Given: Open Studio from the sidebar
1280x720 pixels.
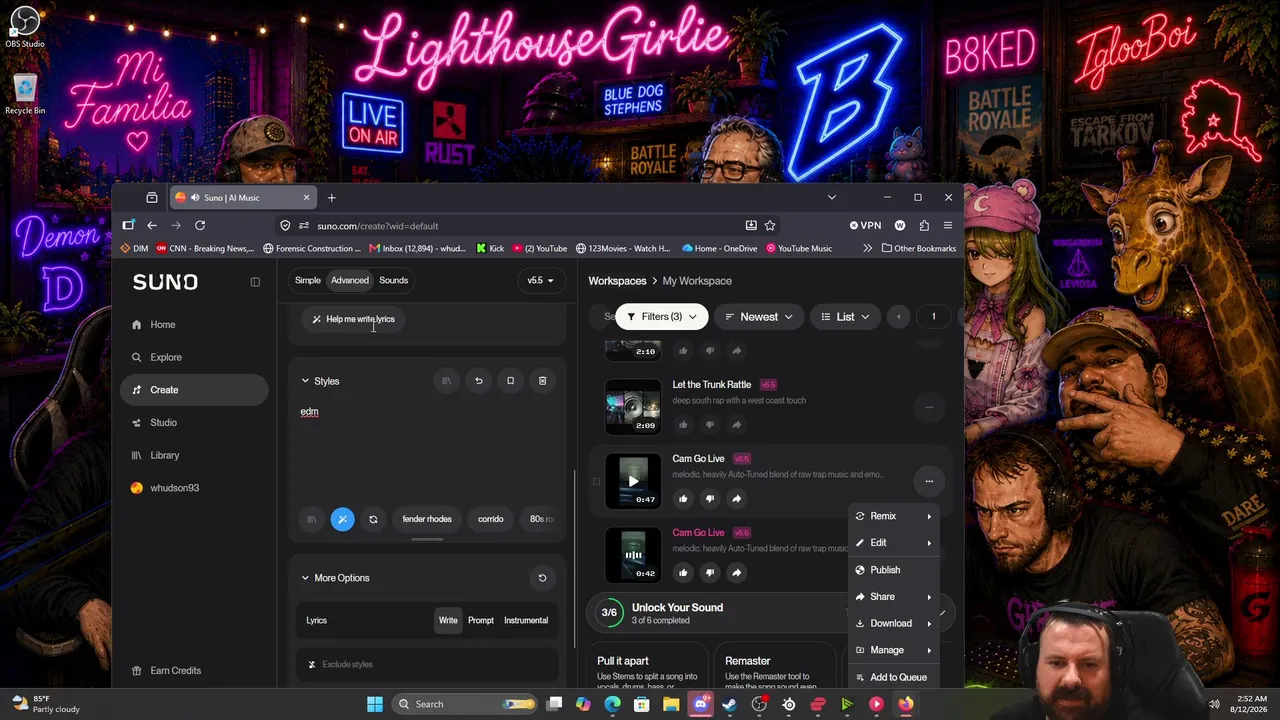Looking at the screenshot, I should click(x=194, y=422).
